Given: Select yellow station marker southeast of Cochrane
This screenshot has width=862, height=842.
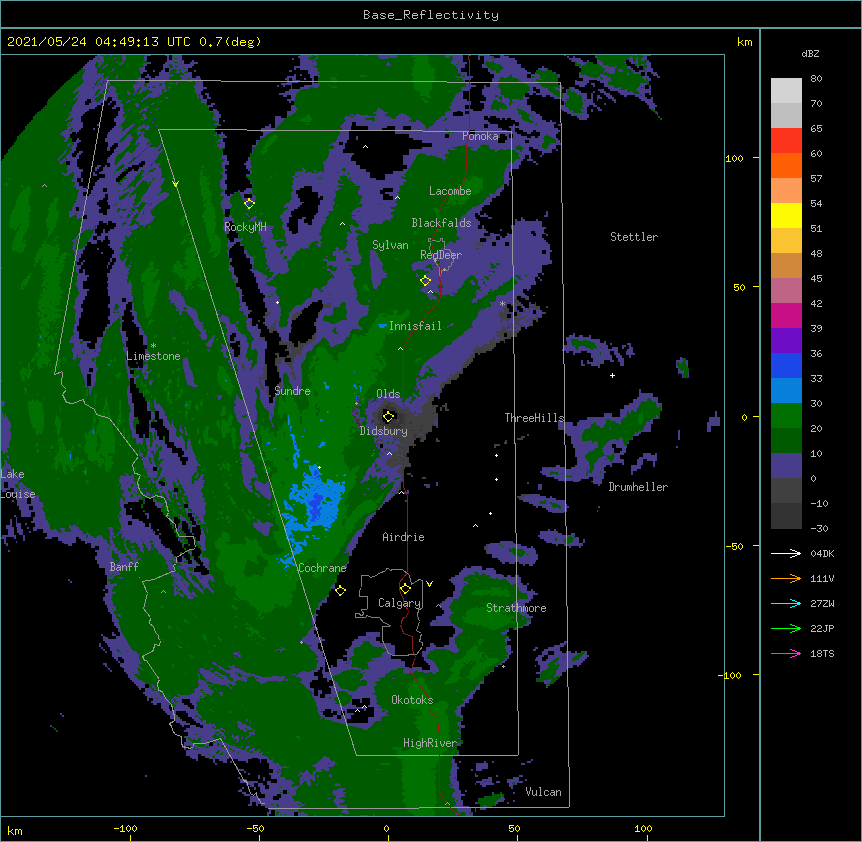Looking at the screenshot, I should (340, 590).
